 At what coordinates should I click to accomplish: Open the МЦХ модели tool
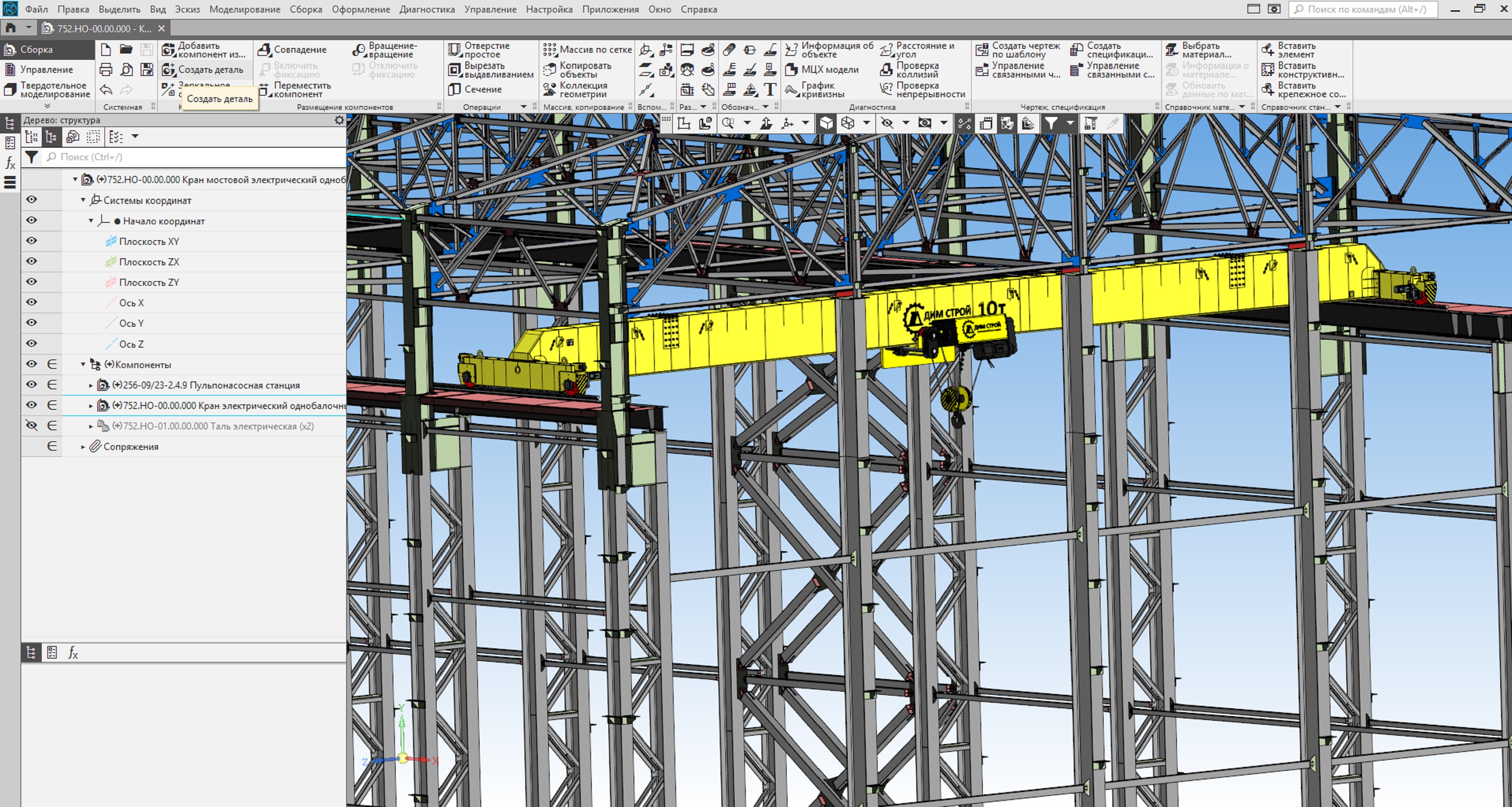(x=822, y=70)
